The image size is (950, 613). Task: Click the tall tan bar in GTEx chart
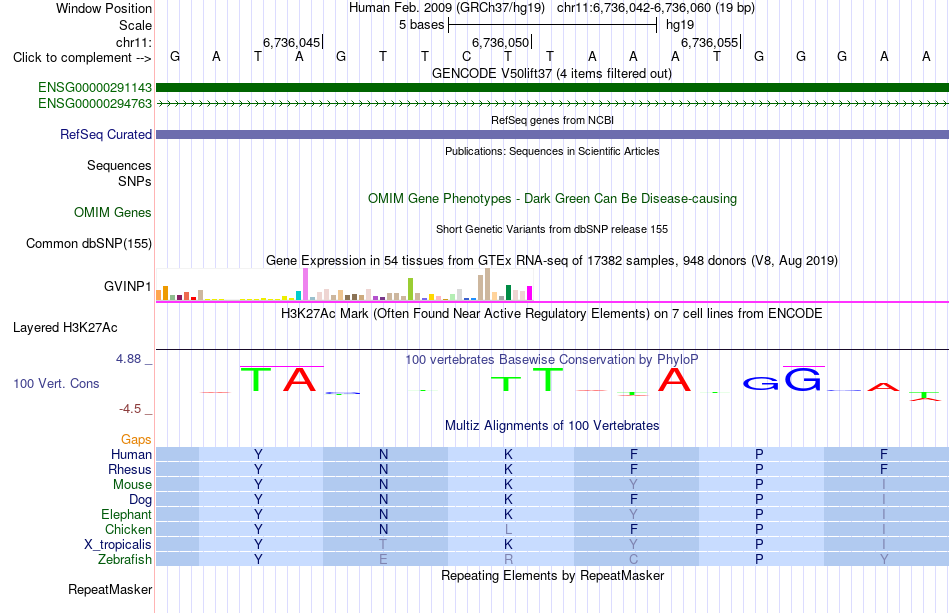(487, 285)
